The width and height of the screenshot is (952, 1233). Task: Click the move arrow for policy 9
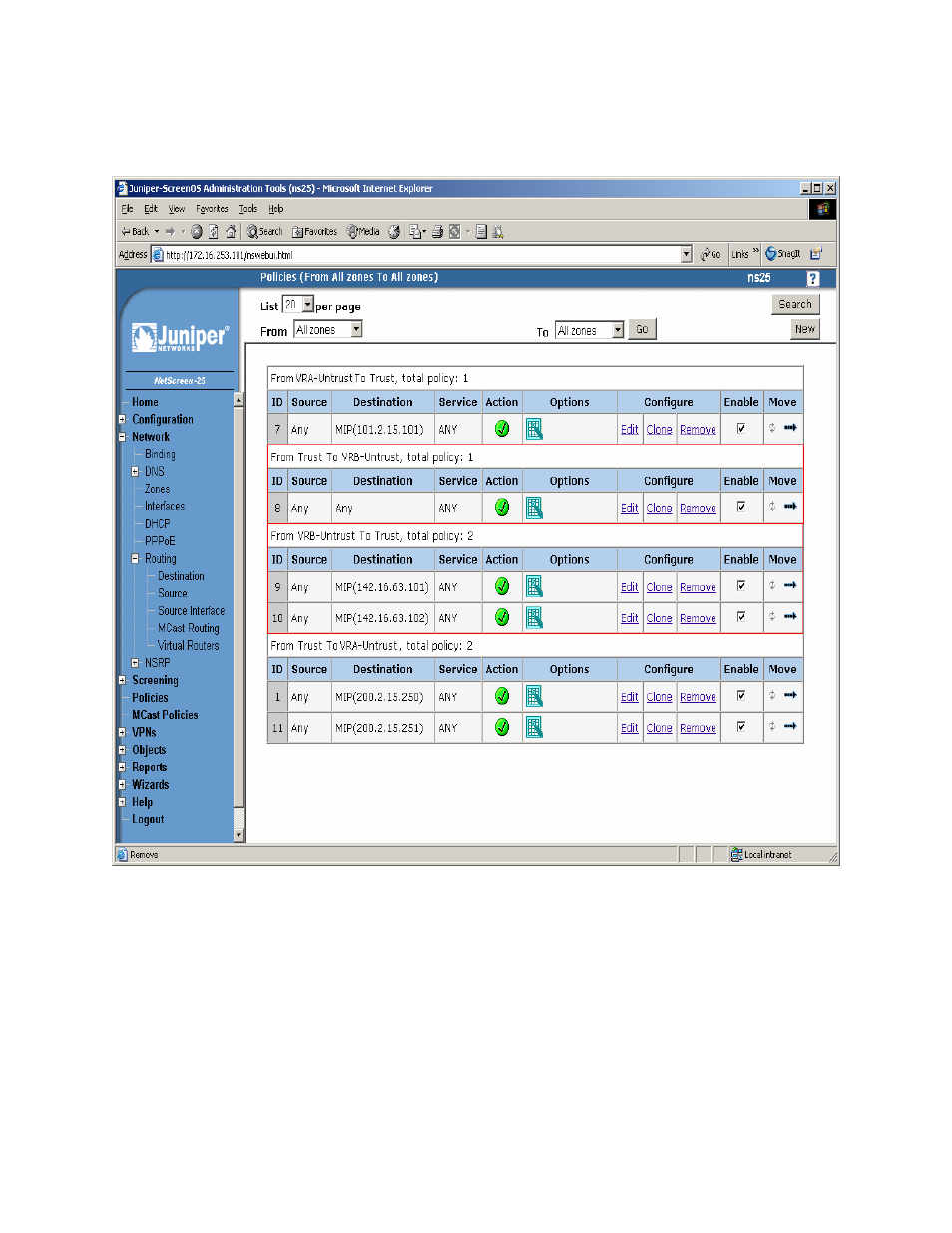[x=790, y=586]
